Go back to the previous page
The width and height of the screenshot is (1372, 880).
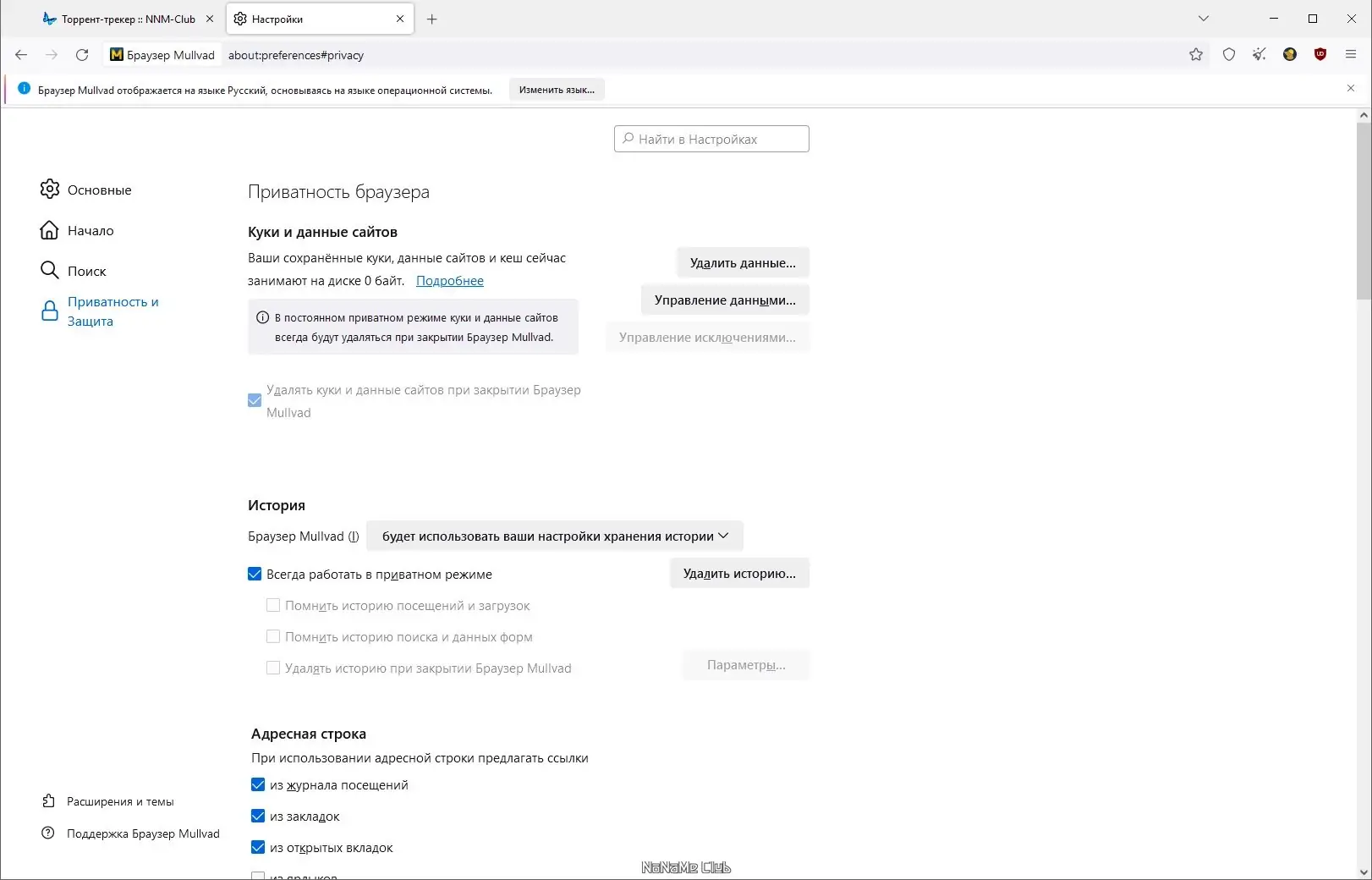pyautogui.click(x=21, y=55)
